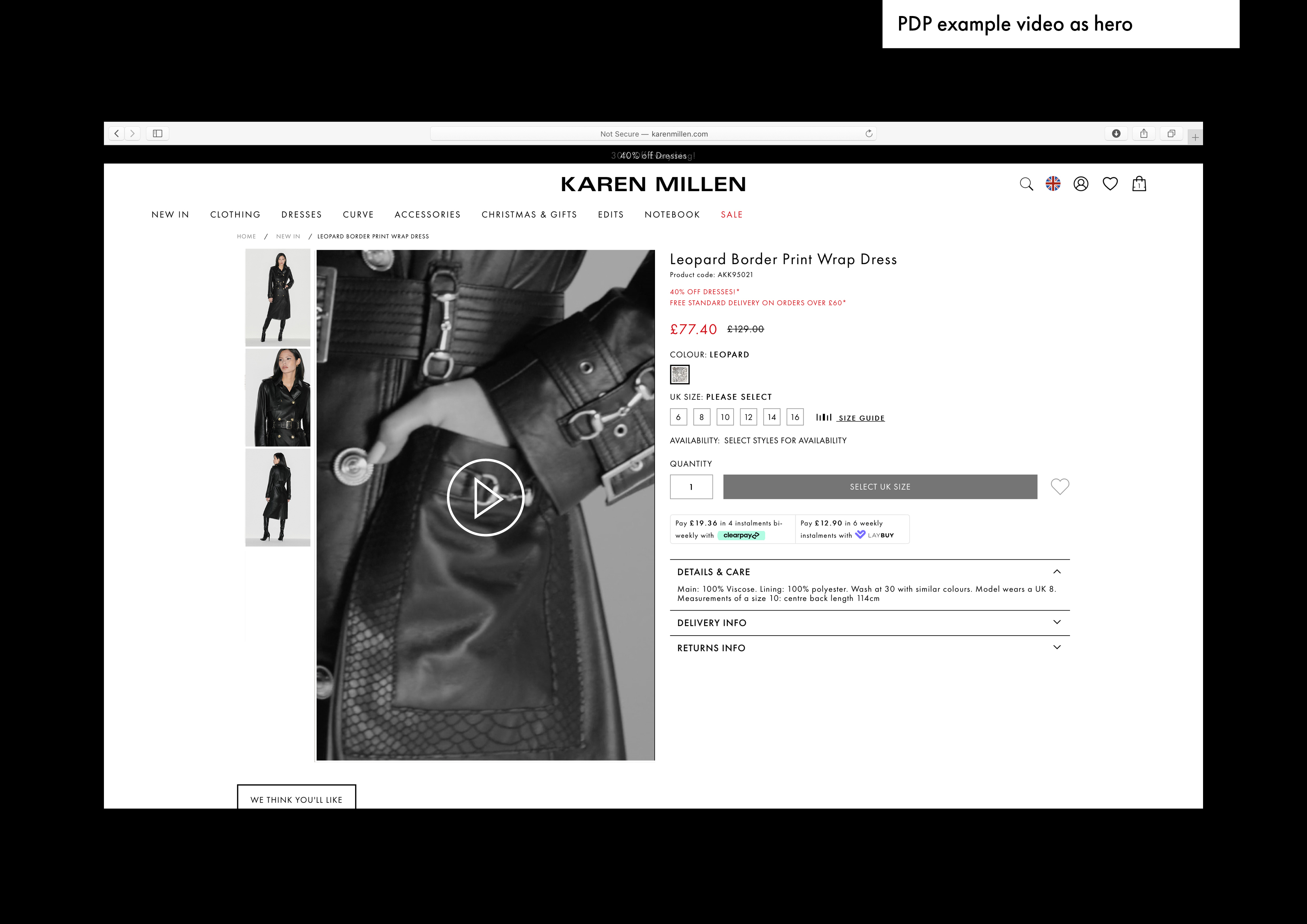Image resolution: width=1307 pixels, height=924 pixels.
Task: Select UK size 12
Action: (x=748, y=417)
